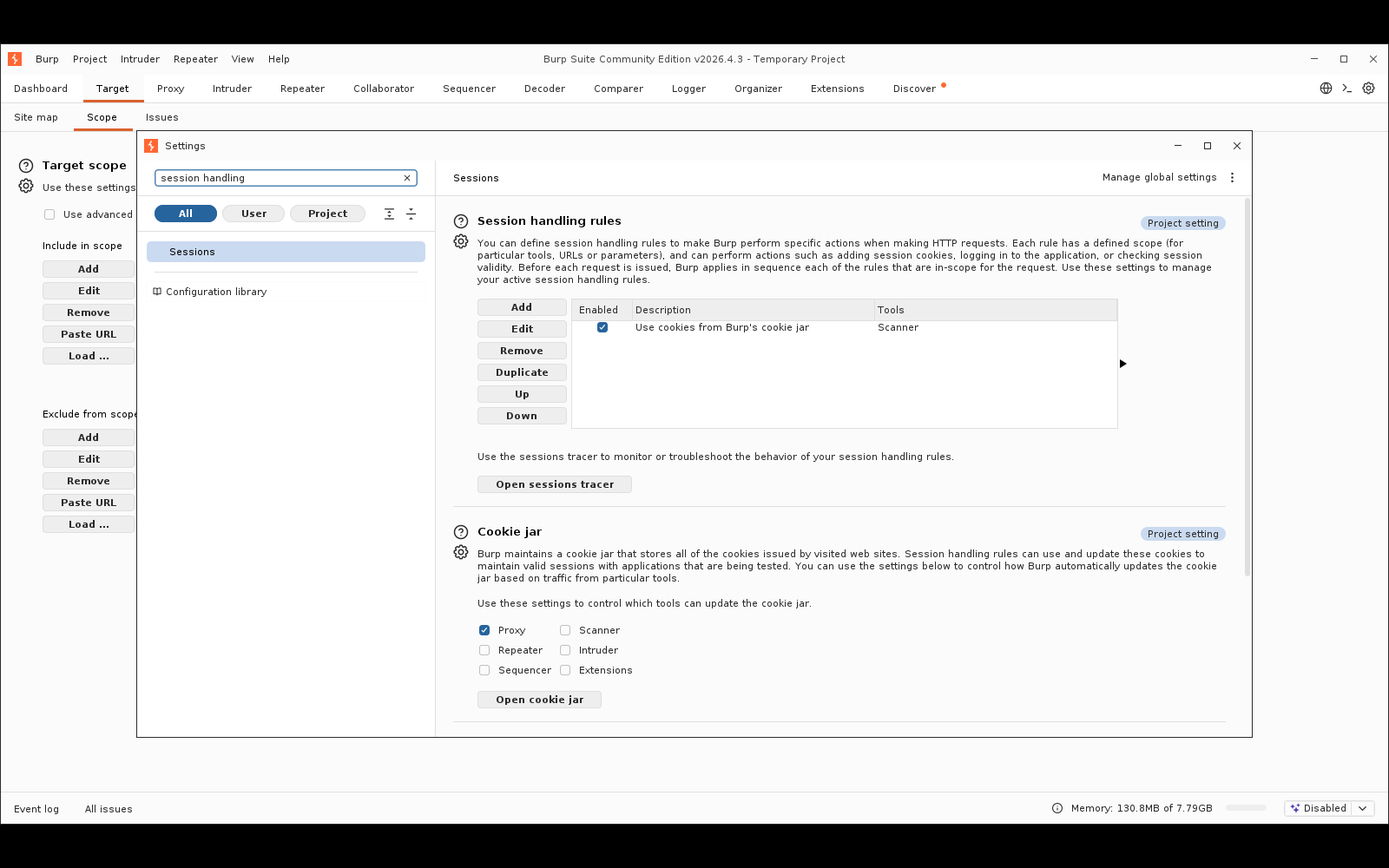This screenshot has height=868, width=1389.
Task: Click the Target scope help question icon
Action: pyautogui.click(x=26, y=166)
